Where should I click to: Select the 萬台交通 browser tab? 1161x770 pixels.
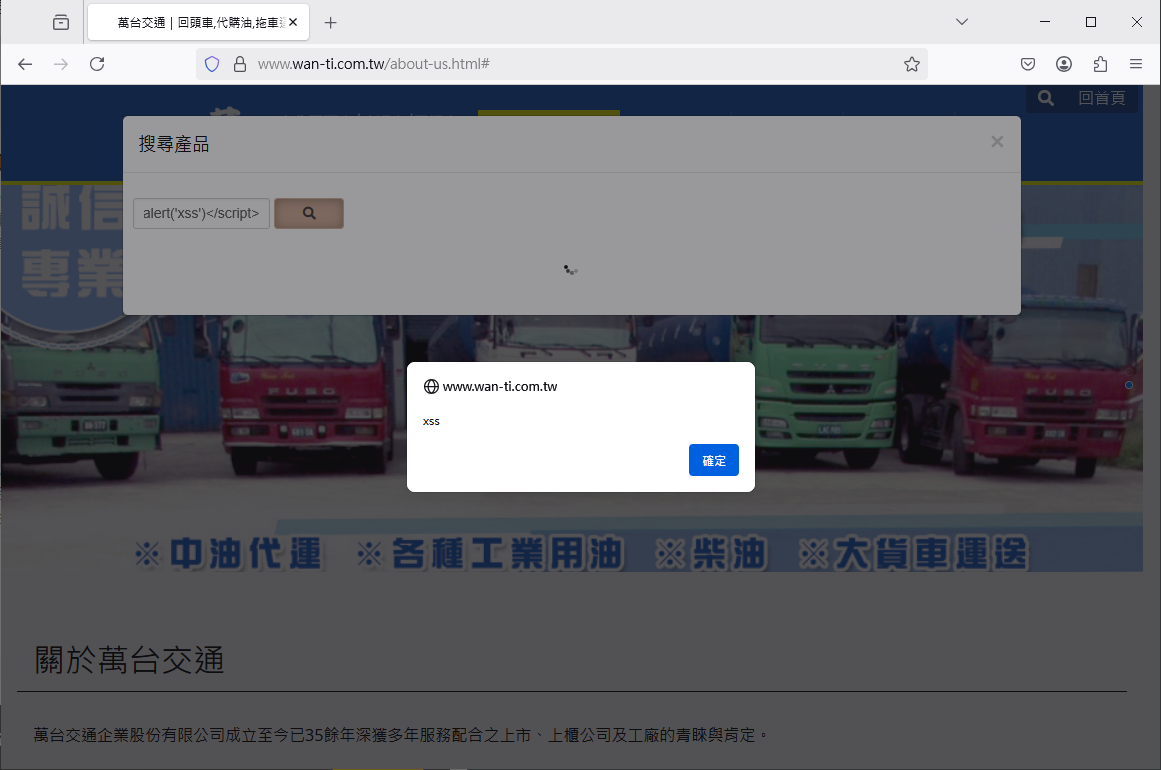[x=198, y=23]
